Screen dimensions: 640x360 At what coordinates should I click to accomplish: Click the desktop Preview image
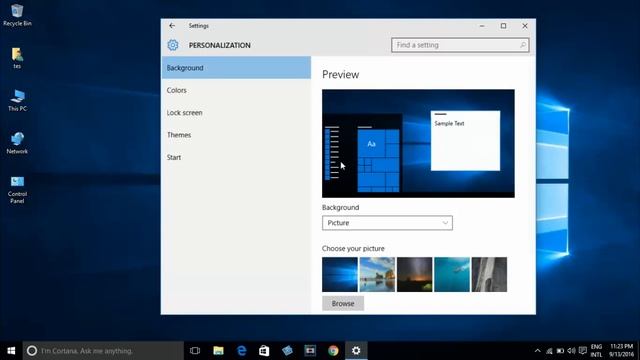tap(418, 144)
